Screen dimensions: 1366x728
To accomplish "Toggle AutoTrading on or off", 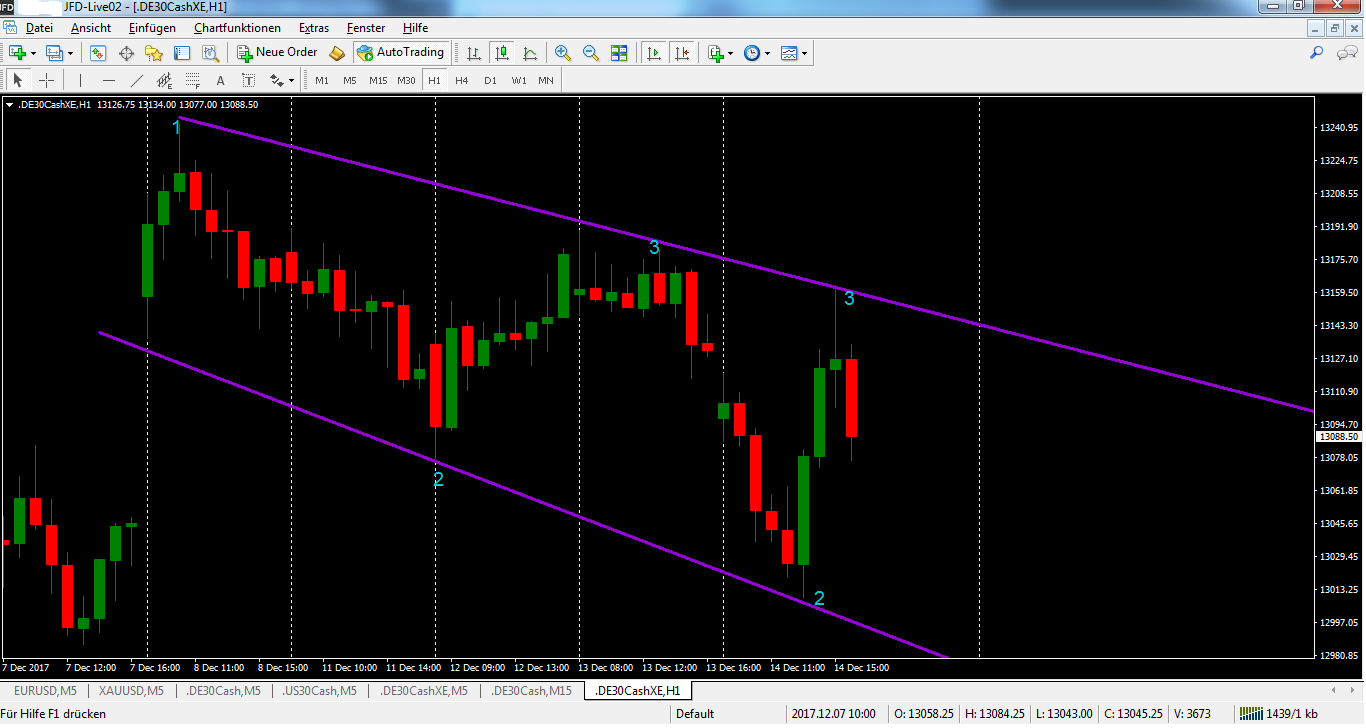I will [400, 52].
